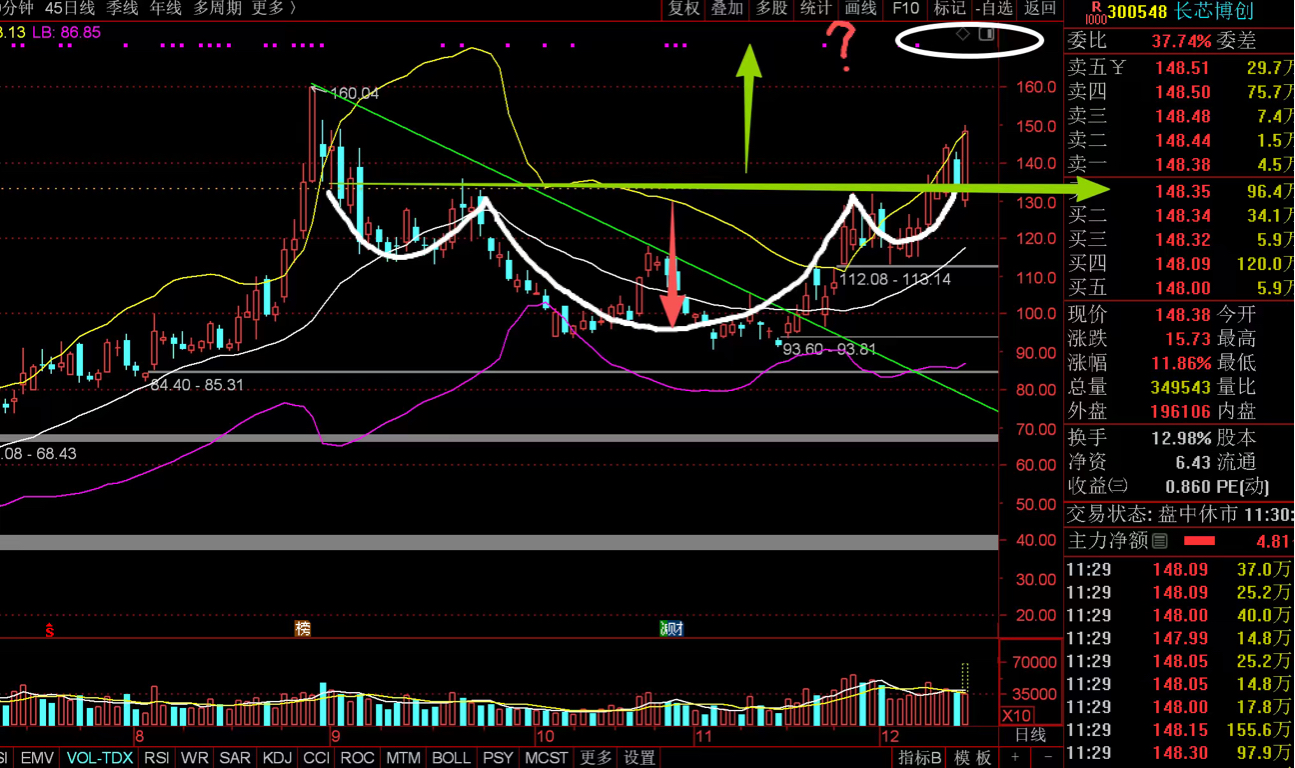Click the side panel toggle icon beside the diamond
The image size is (1295, 768).
[985, 34]
